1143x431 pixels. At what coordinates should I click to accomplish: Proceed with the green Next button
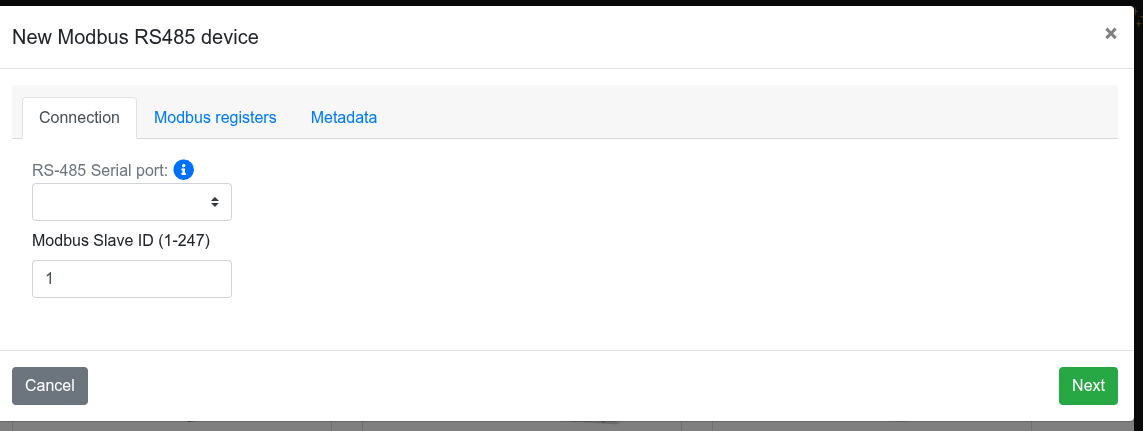(1088, 386)
